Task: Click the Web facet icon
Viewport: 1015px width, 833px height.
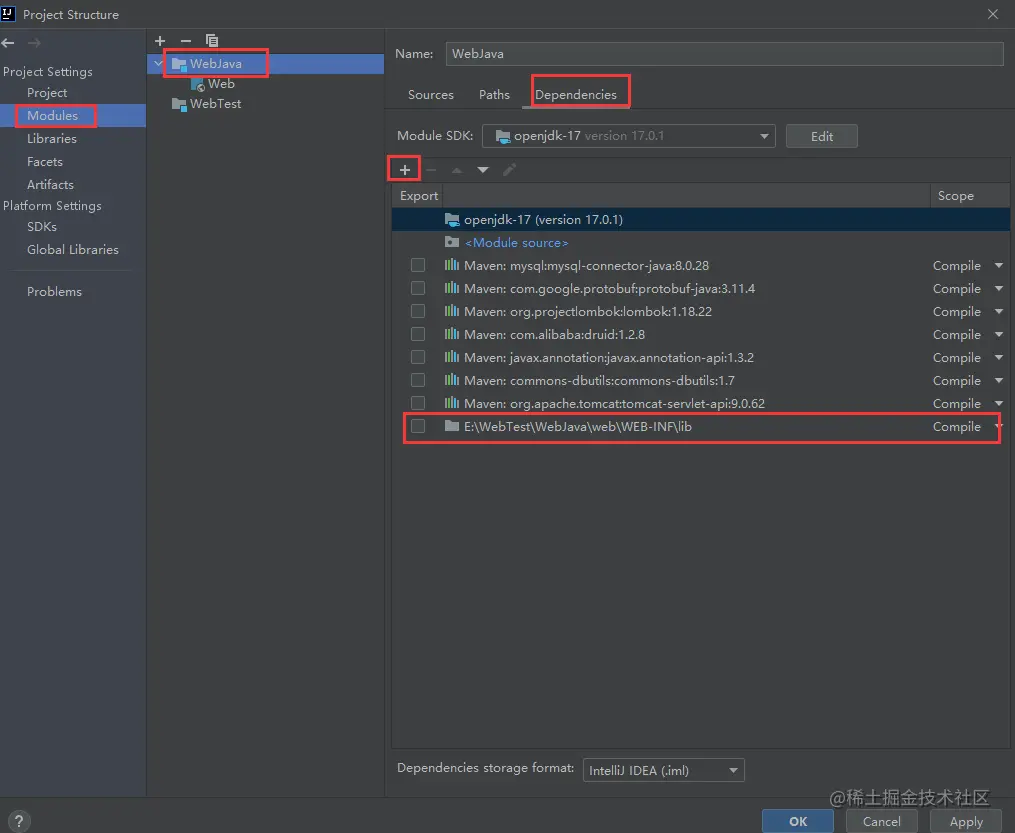Action: (197, 84)
